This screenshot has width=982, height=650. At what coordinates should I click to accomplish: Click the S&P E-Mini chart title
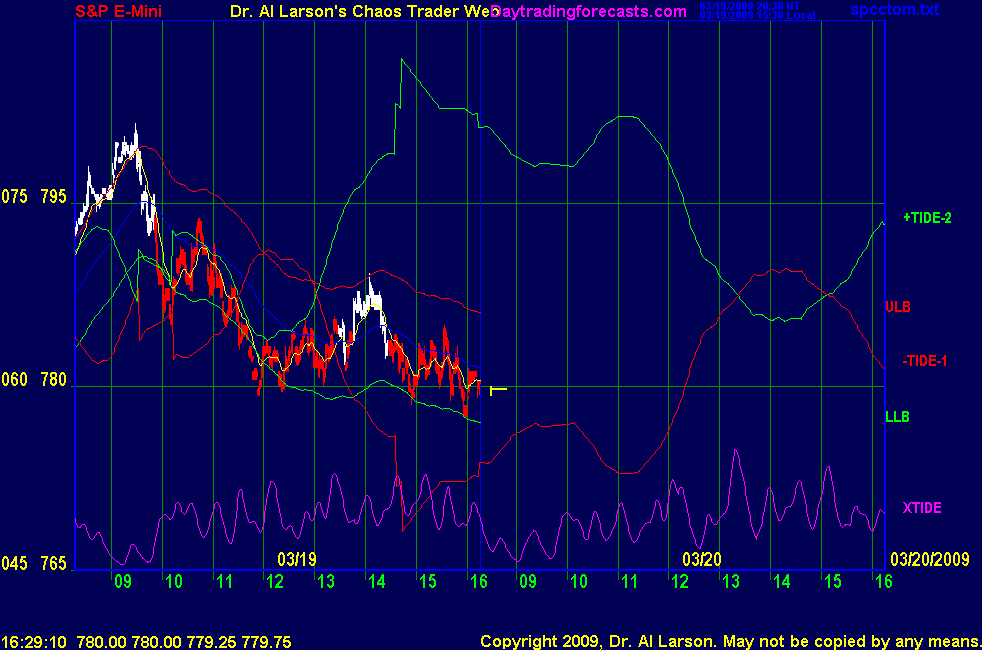118,12
